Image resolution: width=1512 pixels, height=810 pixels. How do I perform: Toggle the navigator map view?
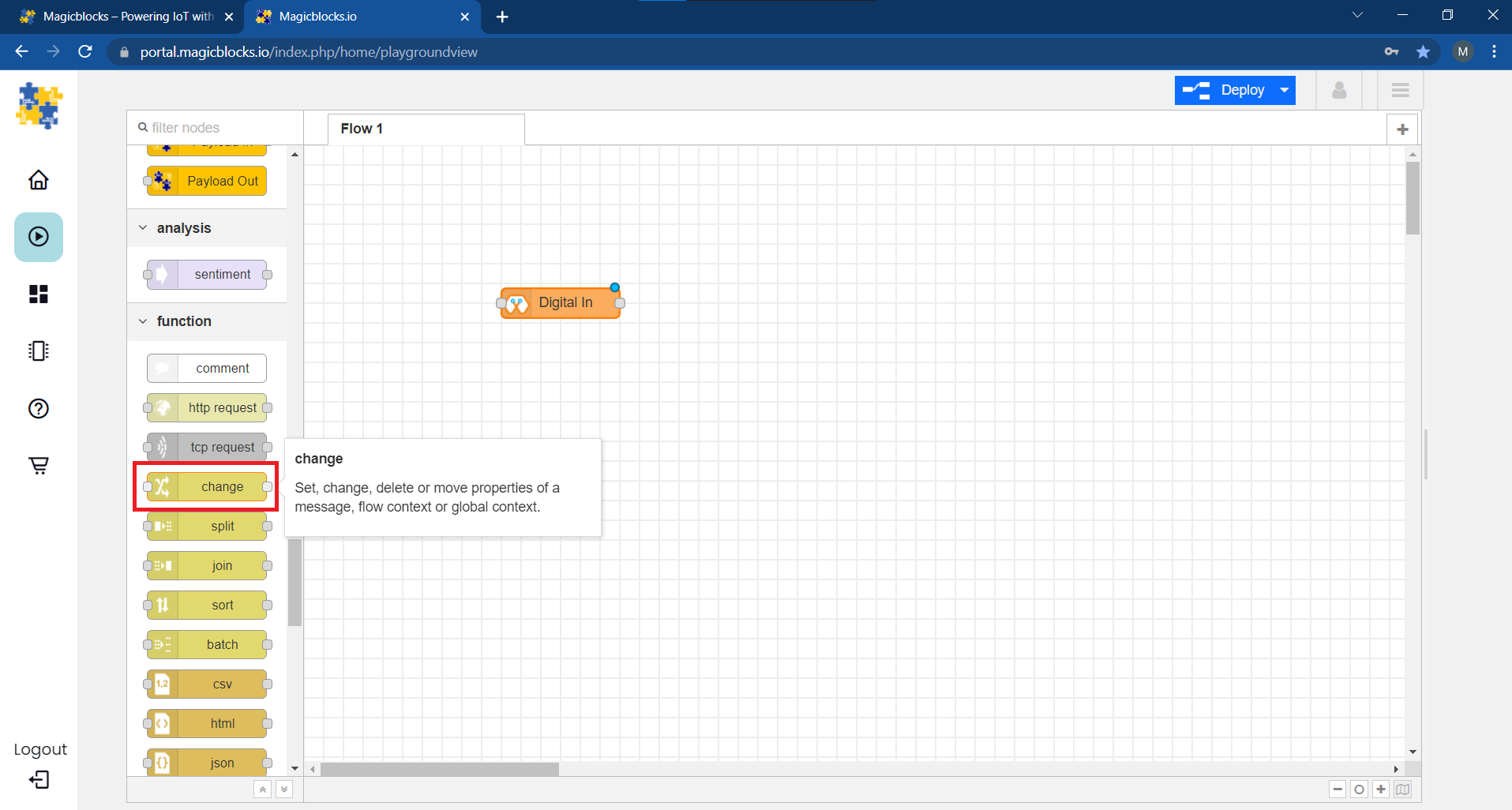tap(1402, 789)
